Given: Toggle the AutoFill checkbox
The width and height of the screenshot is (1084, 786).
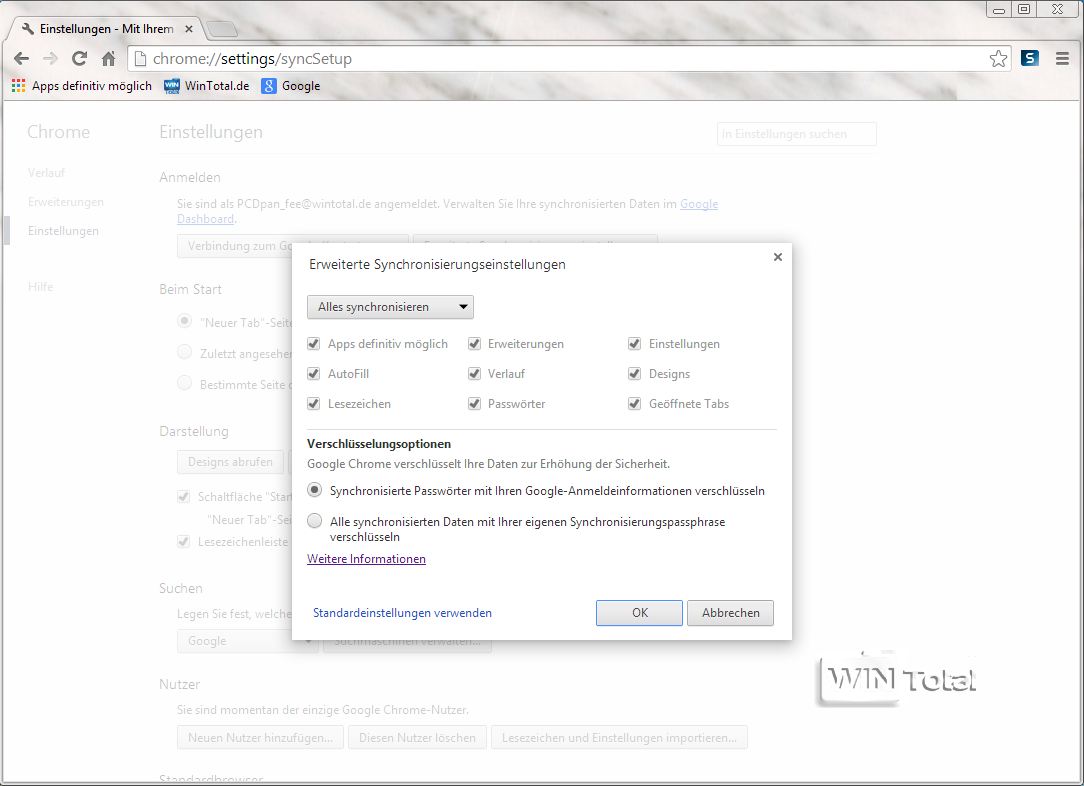Looking at the screenshot, I should click(x=314, y=373).
